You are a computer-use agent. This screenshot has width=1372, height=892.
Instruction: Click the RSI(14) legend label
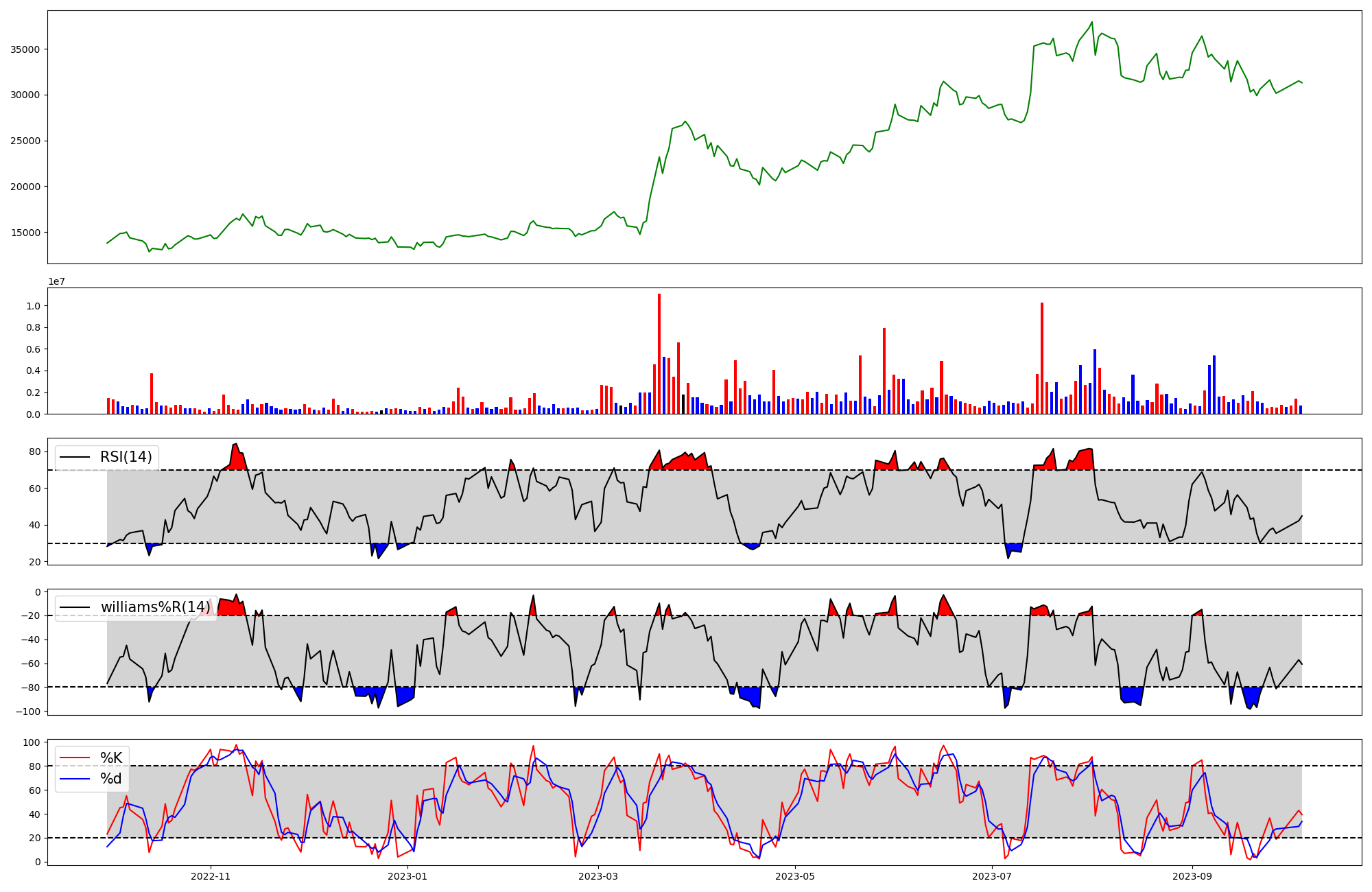point(126,457)
